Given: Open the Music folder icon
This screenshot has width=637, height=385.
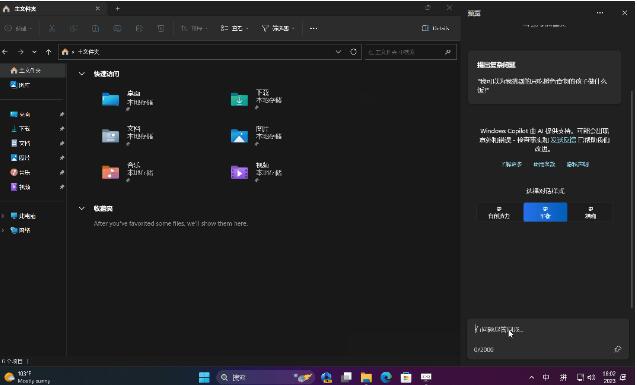Looking at the screenshot, I should (110, 172).
